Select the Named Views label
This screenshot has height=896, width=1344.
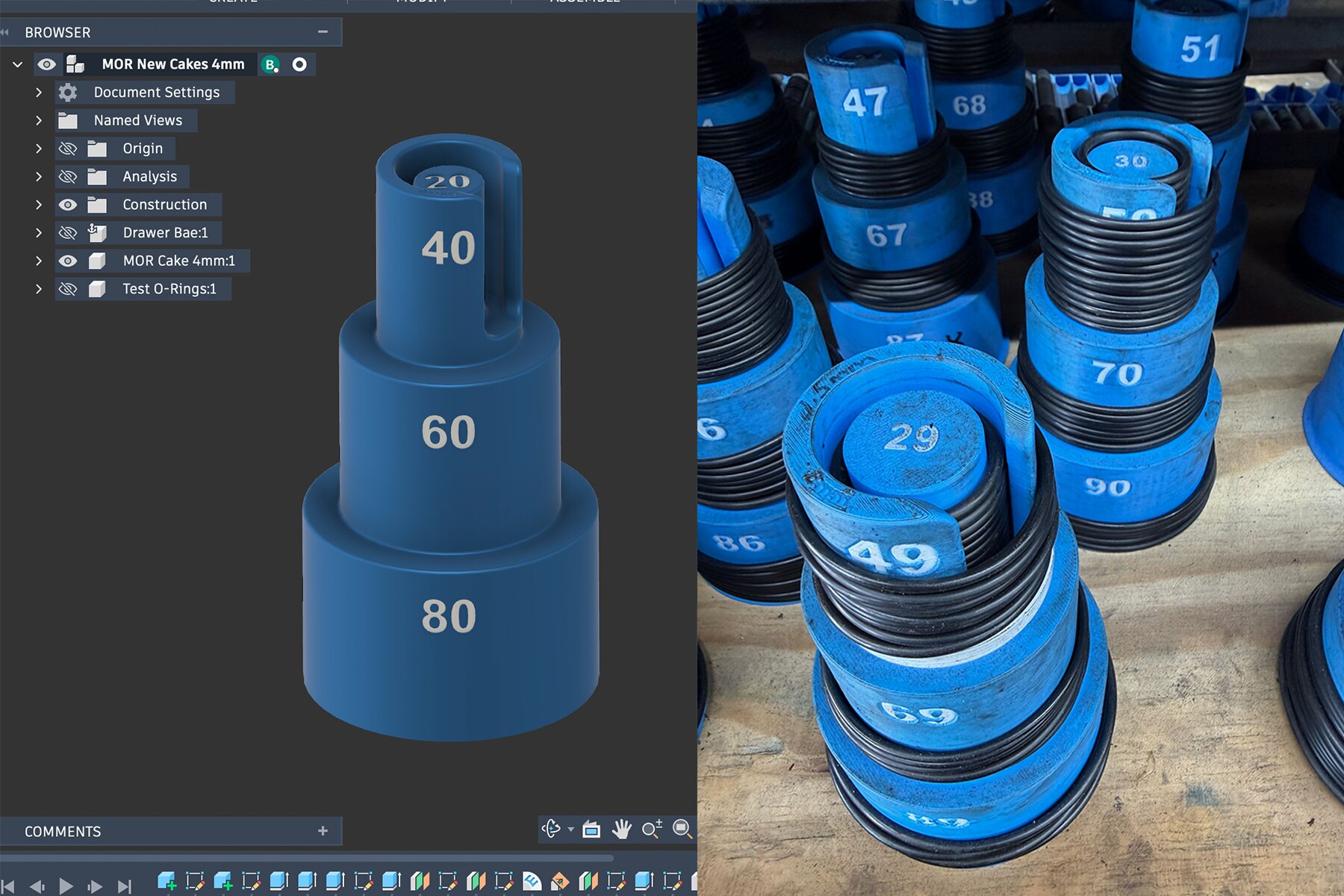coord(138,120)
